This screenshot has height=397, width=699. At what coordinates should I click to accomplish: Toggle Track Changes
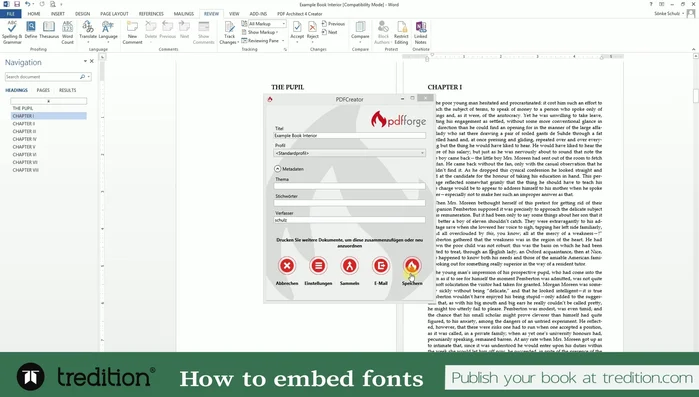coord(229,33)
